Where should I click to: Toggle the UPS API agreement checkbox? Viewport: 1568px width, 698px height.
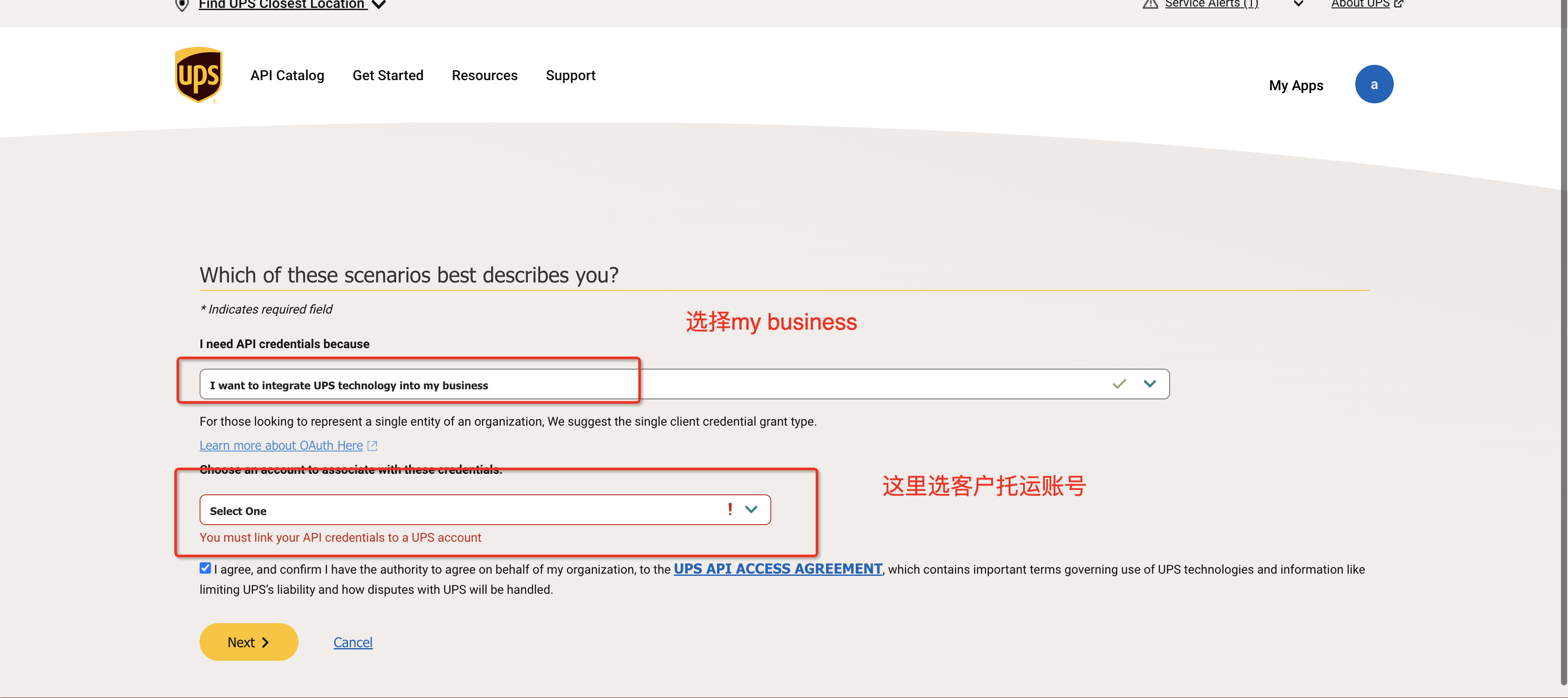tap(205, 568)
